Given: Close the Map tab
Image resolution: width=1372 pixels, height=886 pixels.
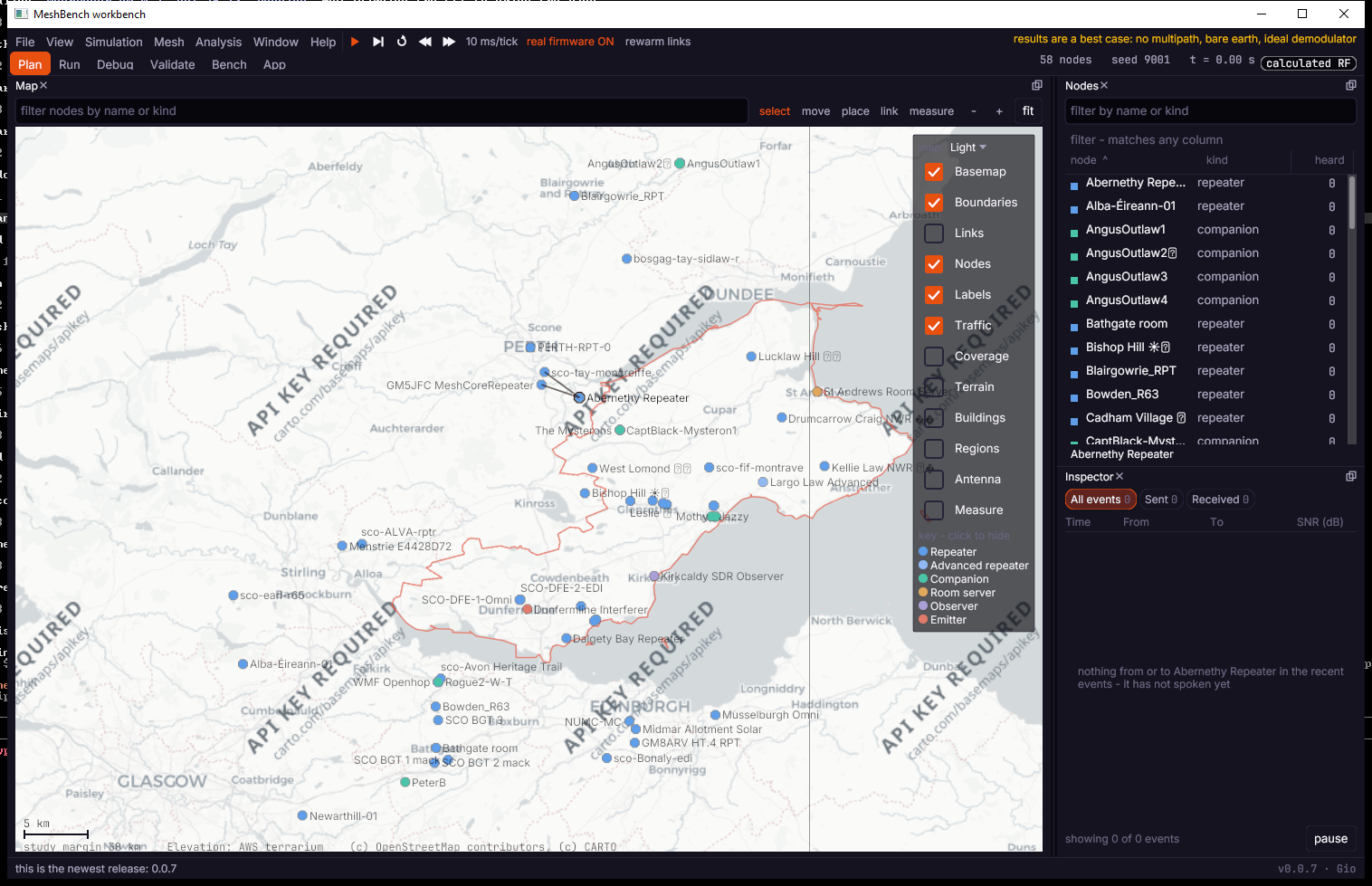Looking at the screenshot, I should point(43,85).
